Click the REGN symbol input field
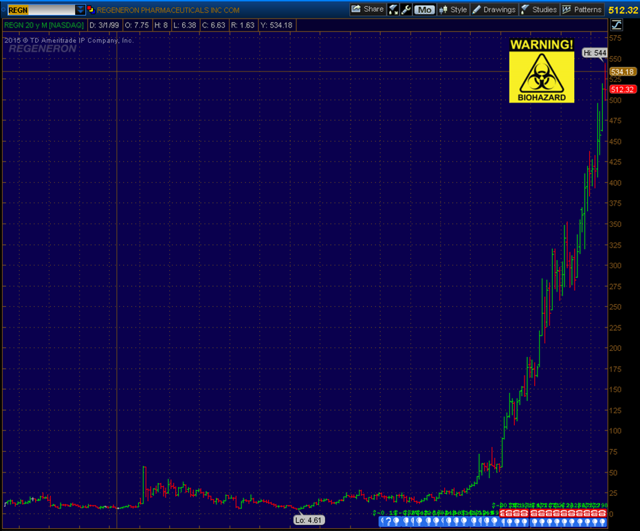The height and width of the screenshot is (531, 640). pyautogui.click(x=41, y=10)
